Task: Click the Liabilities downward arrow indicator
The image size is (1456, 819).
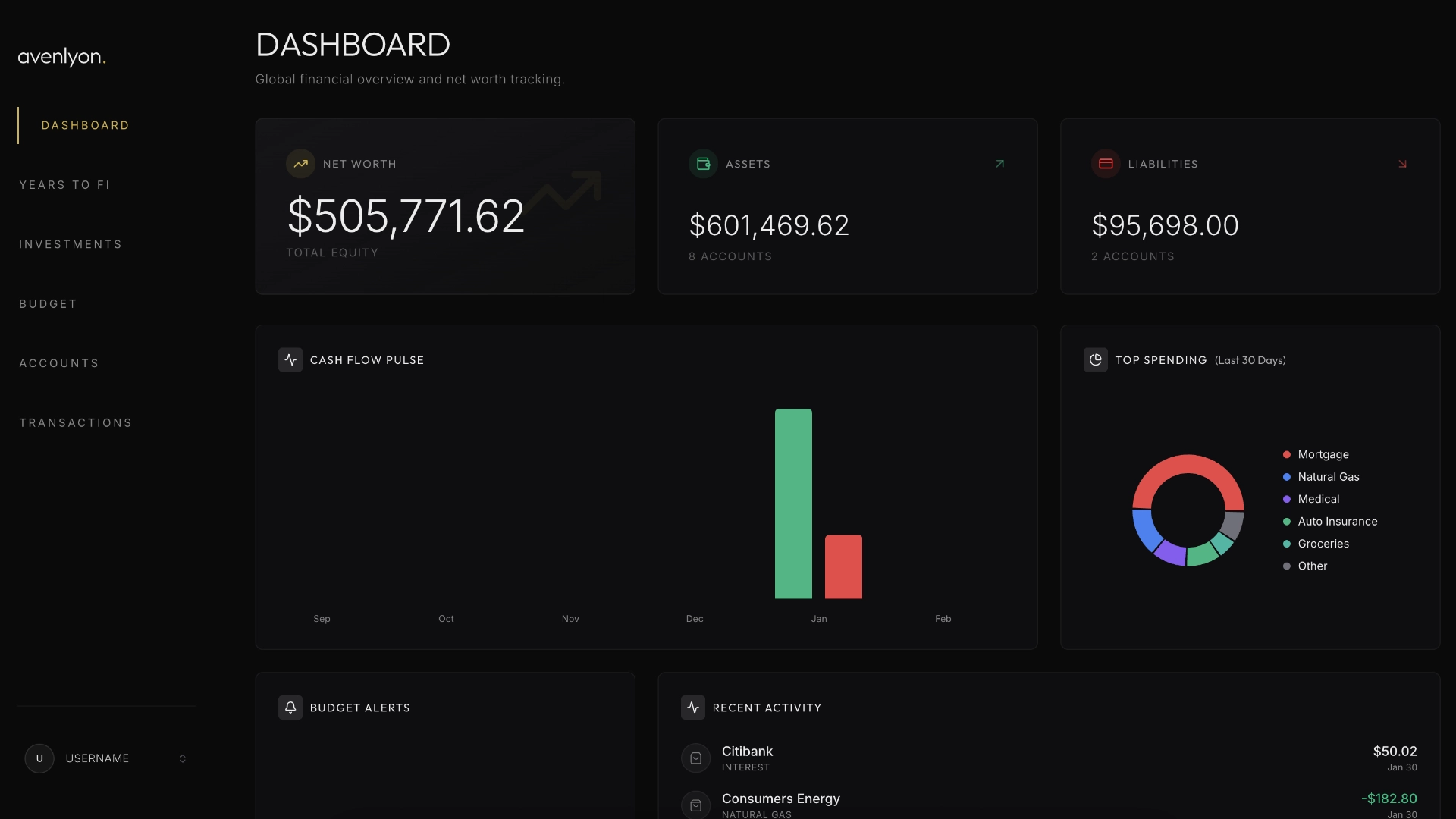Action: [x=1402, y=163]
